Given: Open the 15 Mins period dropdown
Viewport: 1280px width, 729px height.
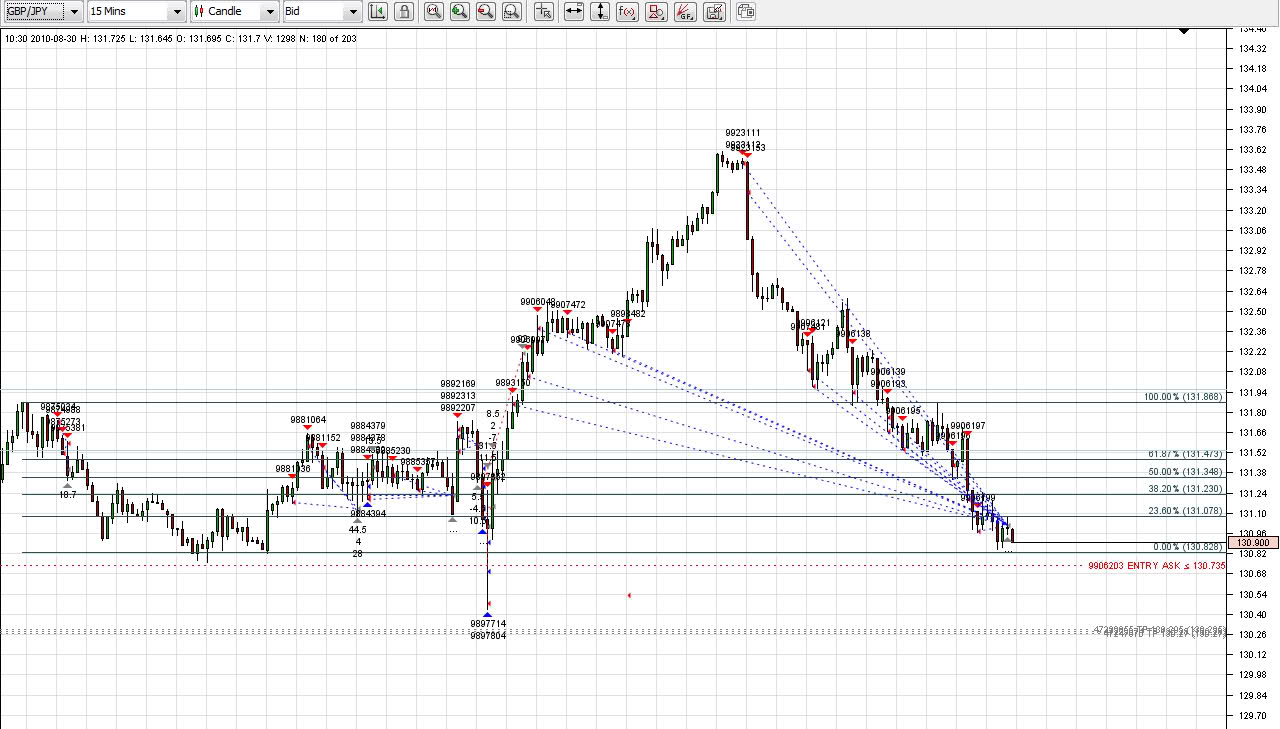Looking at the screenshot, I should [136, 12].
